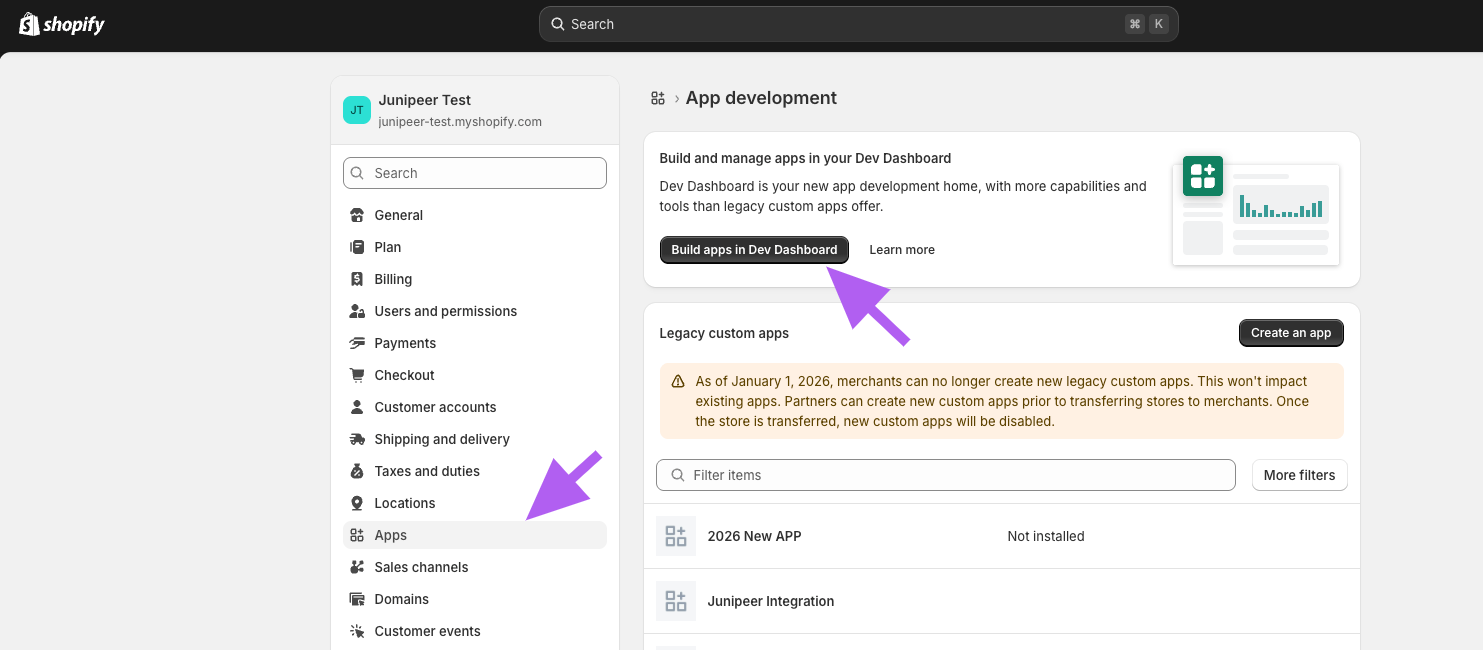Image resolution: width=1483 pixels, height=650 pixels.
Task: Click the General settings store icon
Action: click(x=357, y=215)
